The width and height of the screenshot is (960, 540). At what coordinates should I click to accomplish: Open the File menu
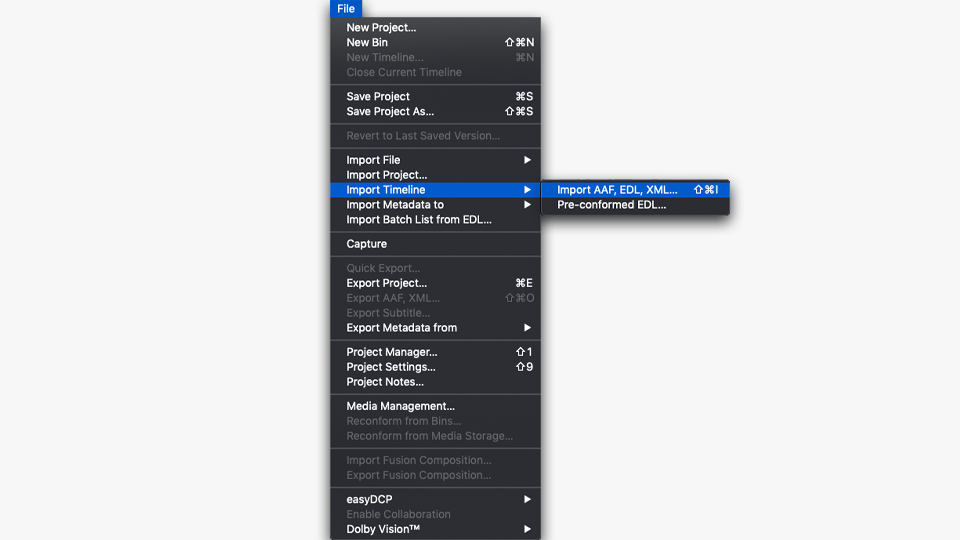[345, 9]
